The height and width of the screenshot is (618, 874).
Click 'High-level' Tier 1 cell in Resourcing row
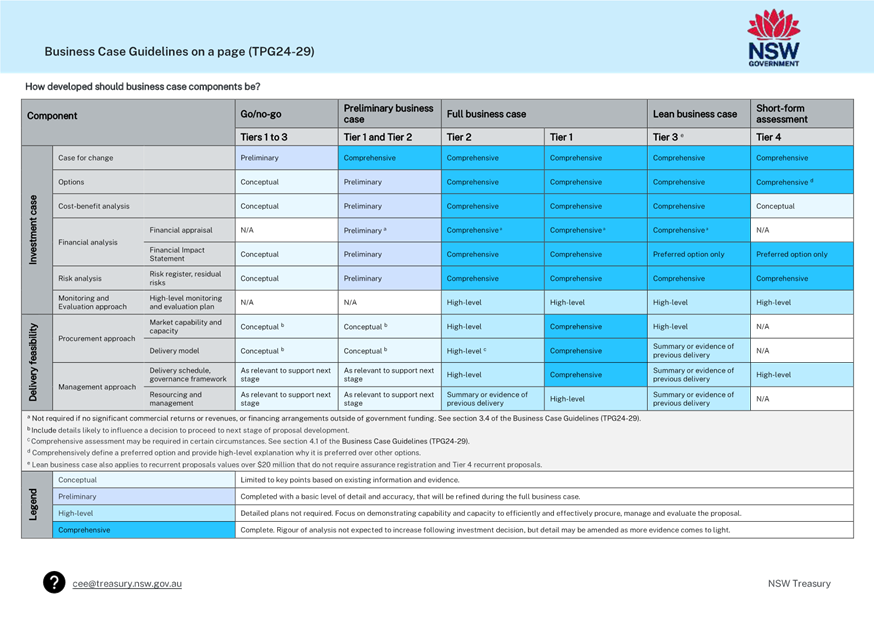click(x=596, y=398)
